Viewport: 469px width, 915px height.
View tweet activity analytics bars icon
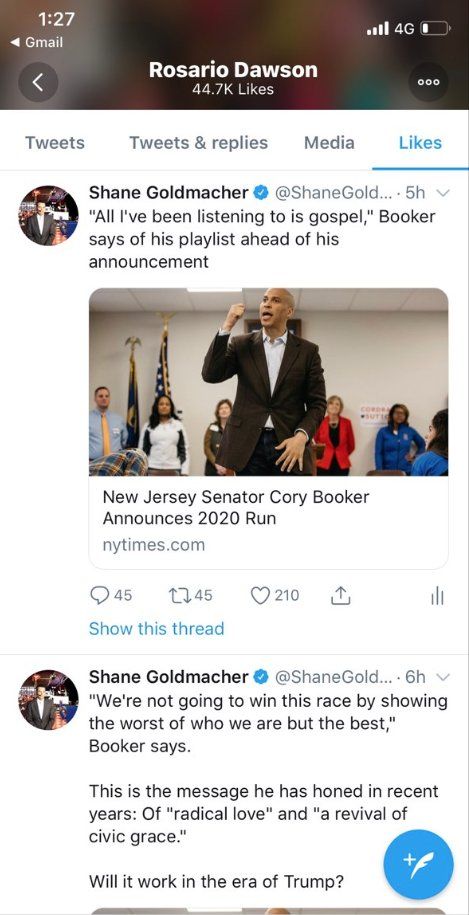tap(437, 596)
